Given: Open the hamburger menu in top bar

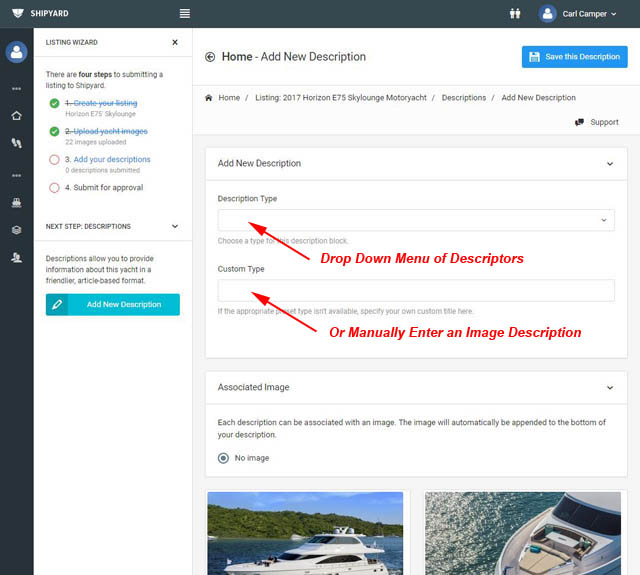Looking at the screenshot, I should [x=184, y=14].
